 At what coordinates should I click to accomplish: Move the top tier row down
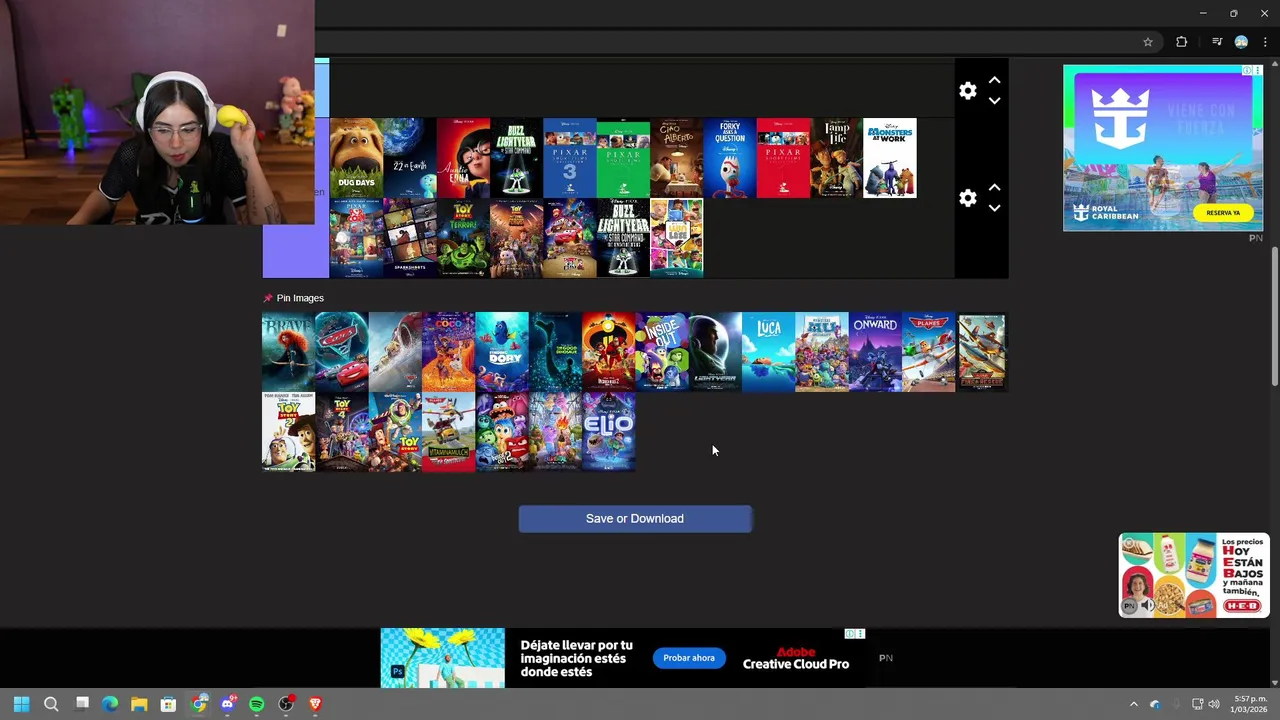click(x=994, y=101)
